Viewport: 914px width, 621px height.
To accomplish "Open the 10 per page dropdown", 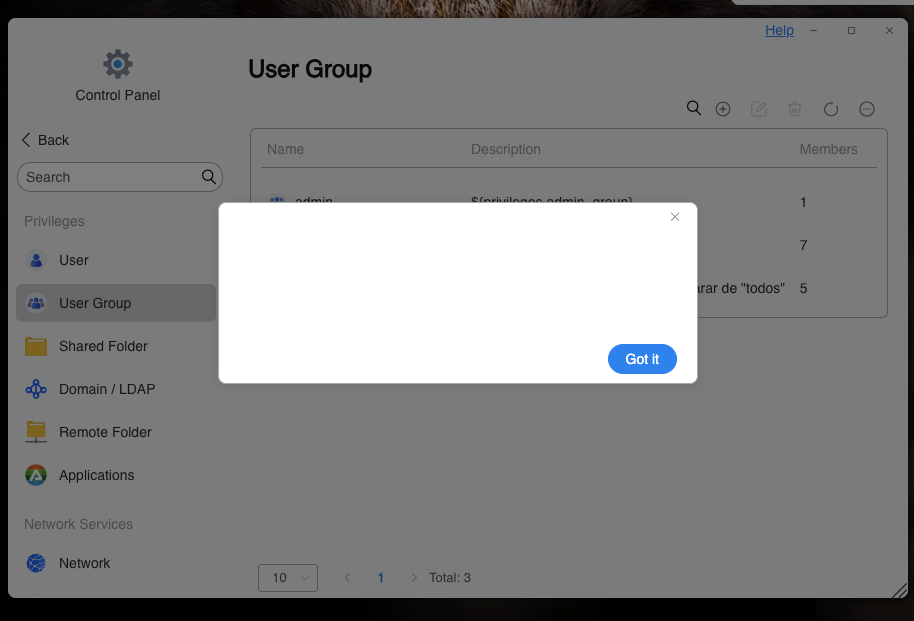I will 288,578.
